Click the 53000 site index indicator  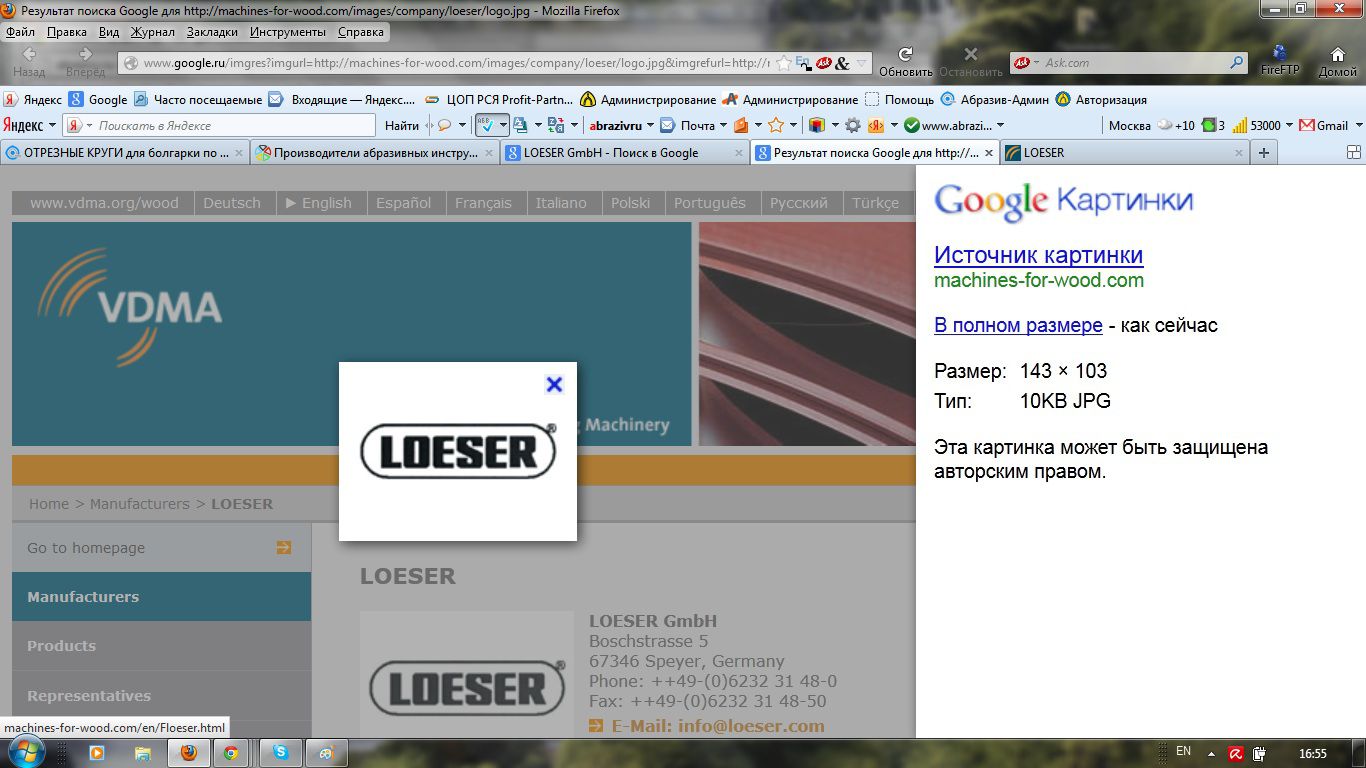tap(1256, 125)
